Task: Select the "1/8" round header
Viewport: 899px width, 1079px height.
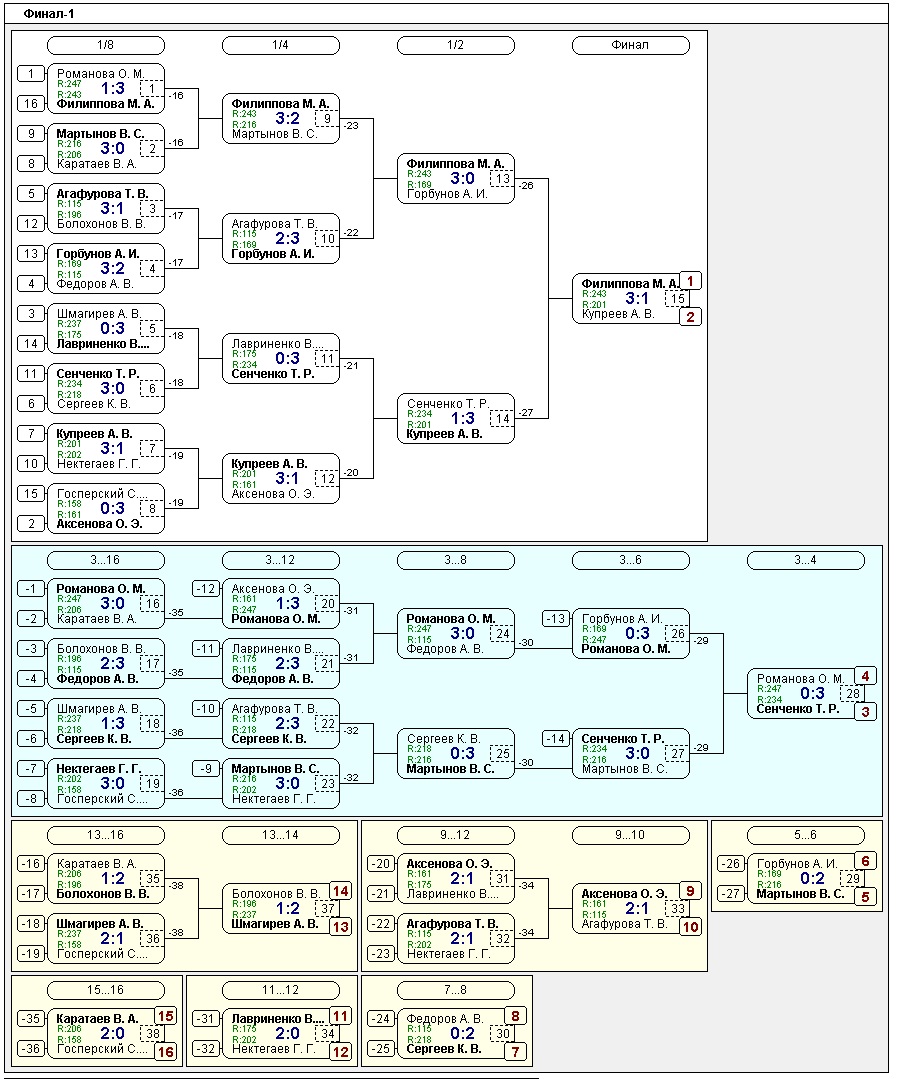Action: click(106, 45)
